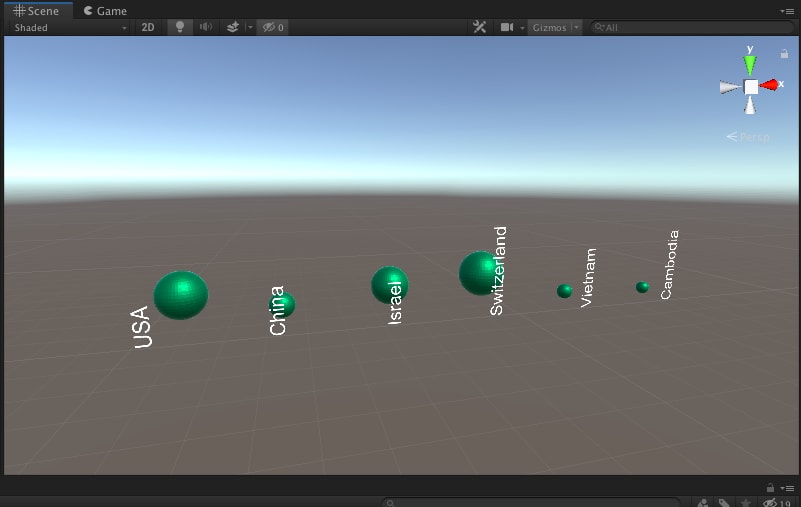
Task: Select the small Cambodia sphere
Action: pyautogui.click(x=642, y=287)
